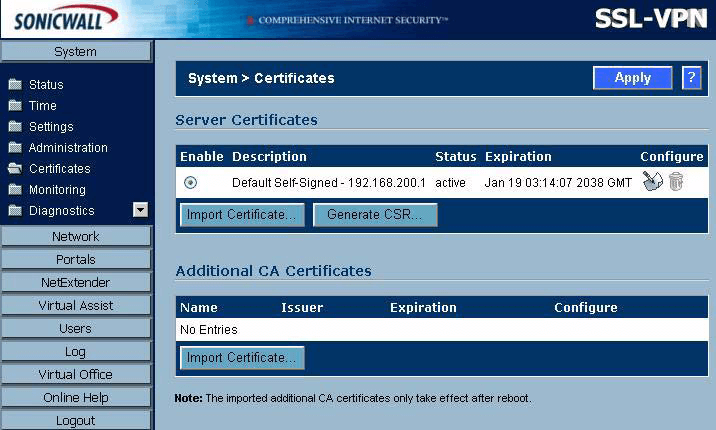The height and width of the screenshot is (430, 716).
Task: Select the System menu section
Action: click(x=76, y=51)
